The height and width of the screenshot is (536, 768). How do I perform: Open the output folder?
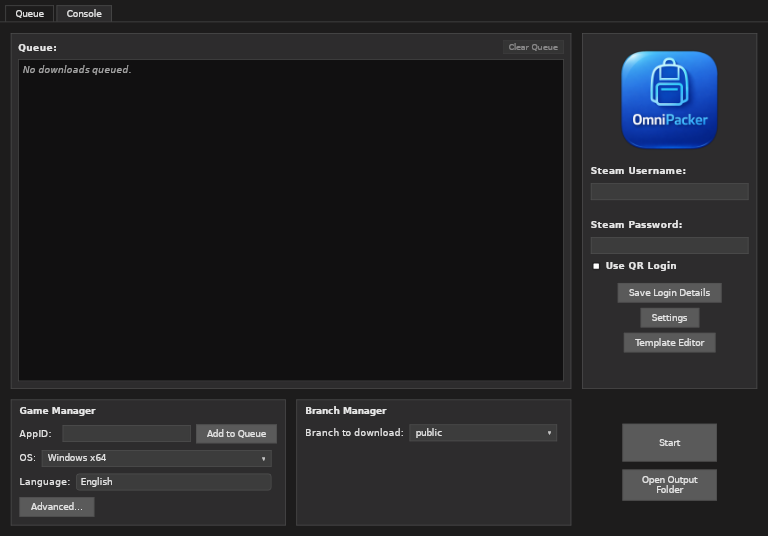tap(669, 485)
